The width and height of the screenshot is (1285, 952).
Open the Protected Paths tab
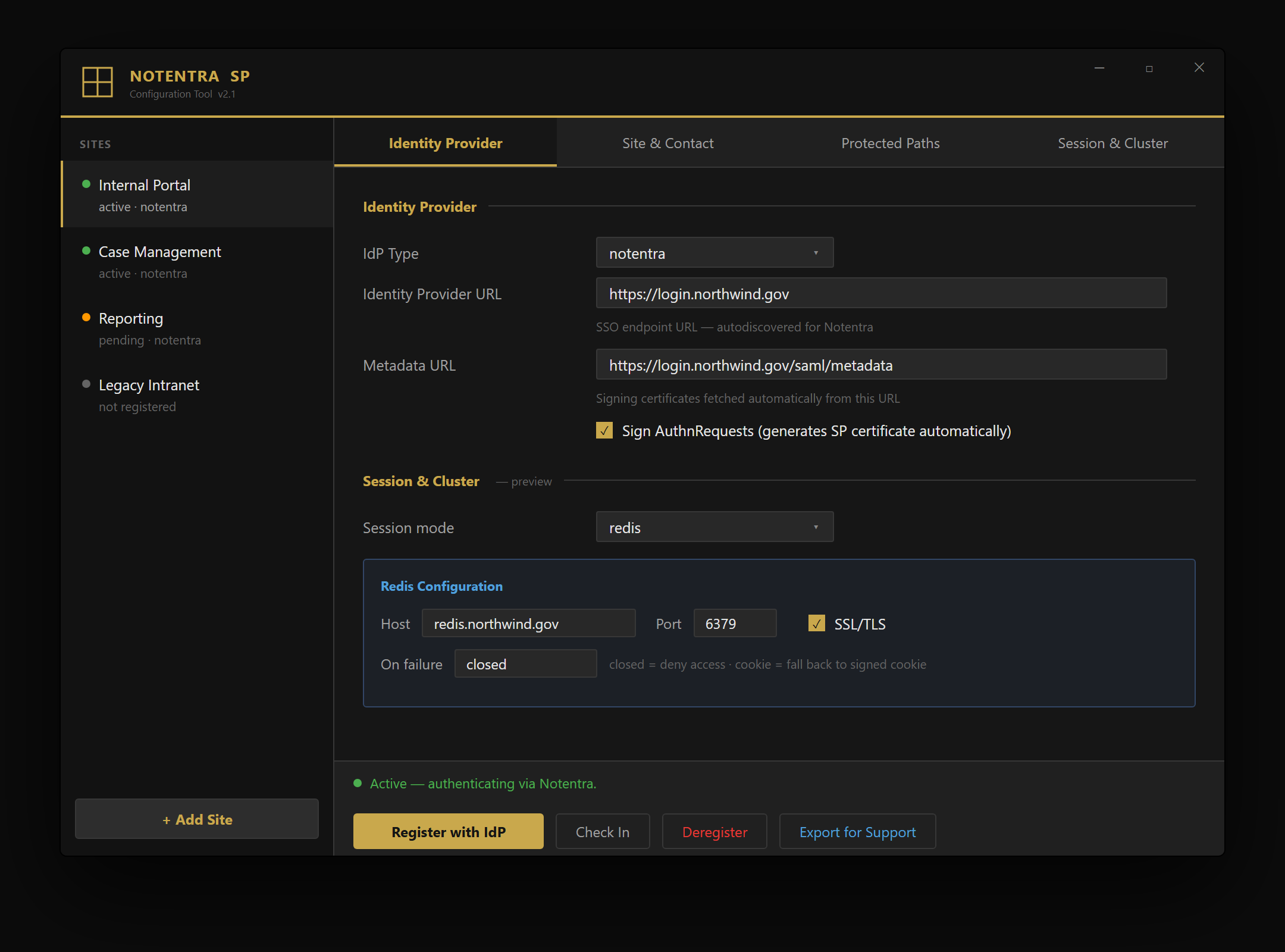click(x=891, y=143)
